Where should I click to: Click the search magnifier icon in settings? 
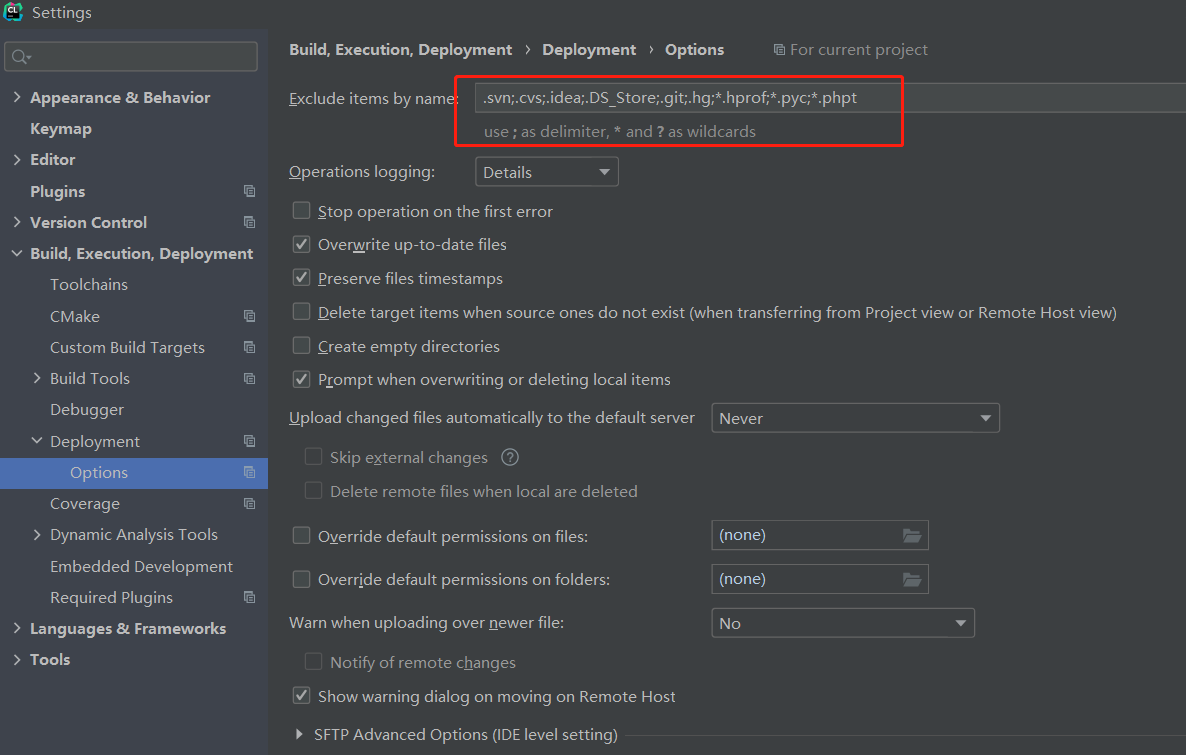tap(20, 57)
